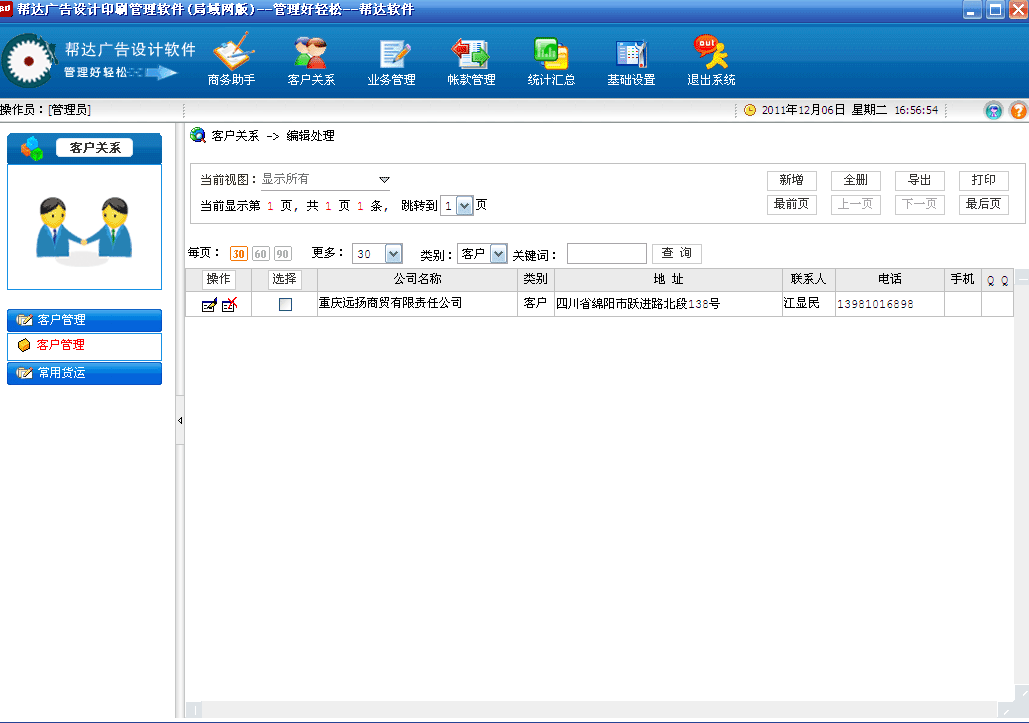The height and width of the screenshot is (723, 1029).
Task: Click the delete icon for 重庆远扬商贸 row
Action: 230,304
